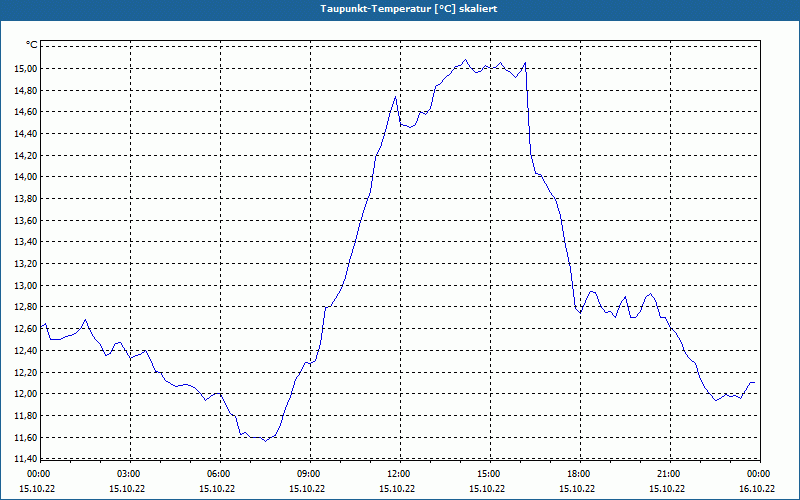
Task: Pick the 15:00 time axis label
Action: (490, 474)
